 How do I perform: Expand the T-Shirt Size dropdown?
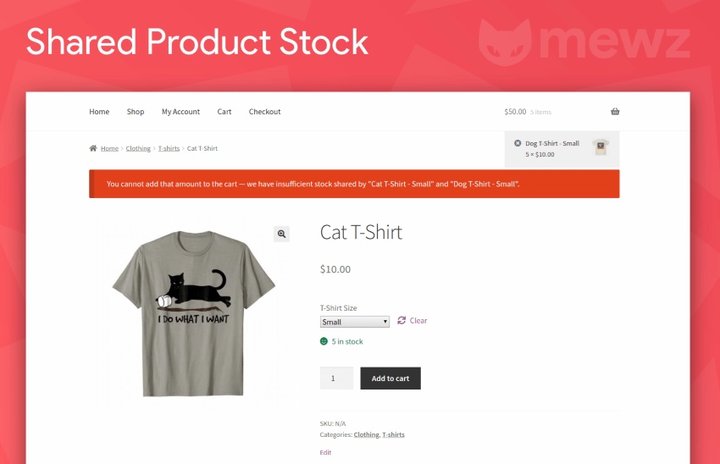click(x=354, y=322)
